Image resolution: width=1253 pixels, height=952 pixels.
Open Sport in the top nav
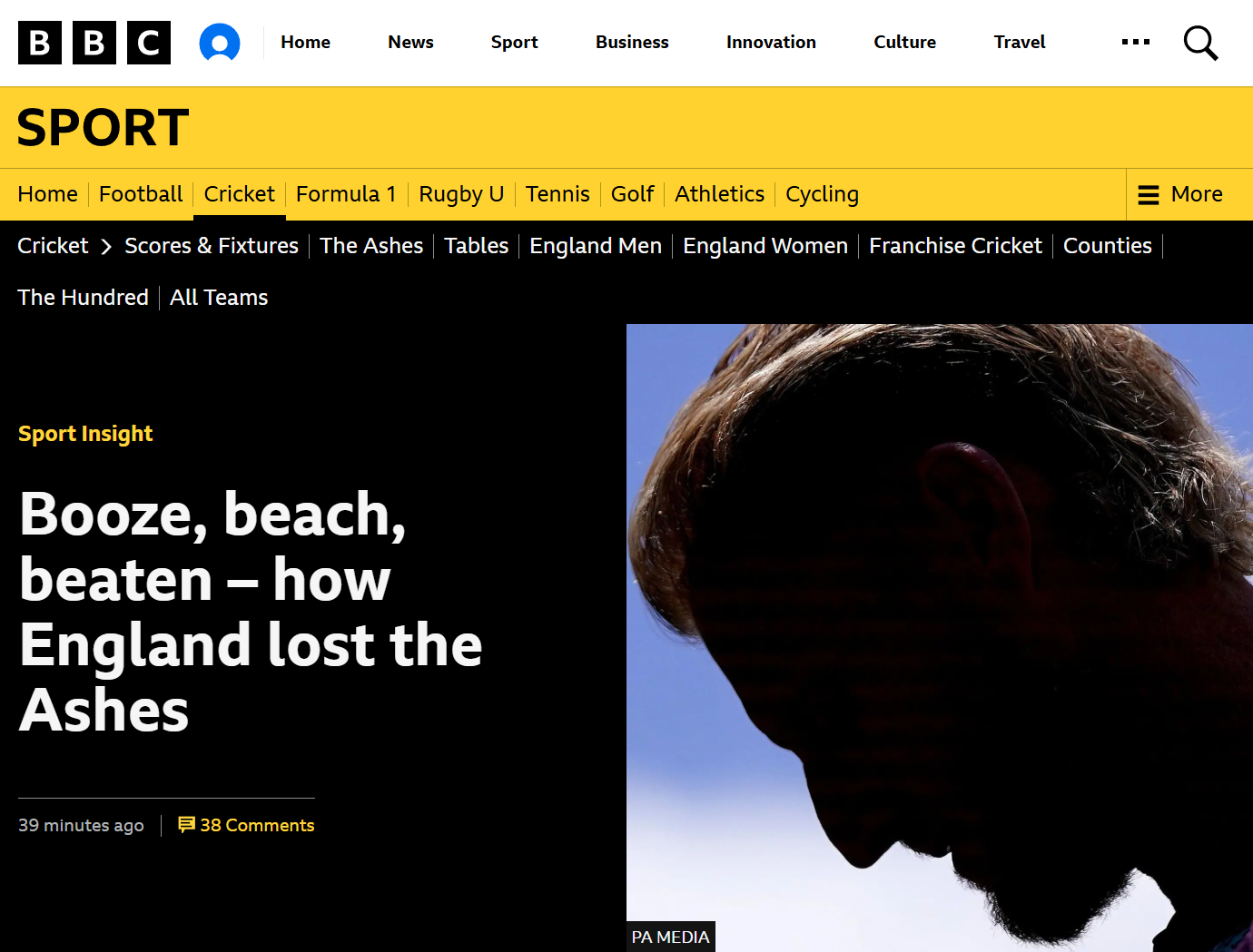pyautogui.click(x=515, y=42)
